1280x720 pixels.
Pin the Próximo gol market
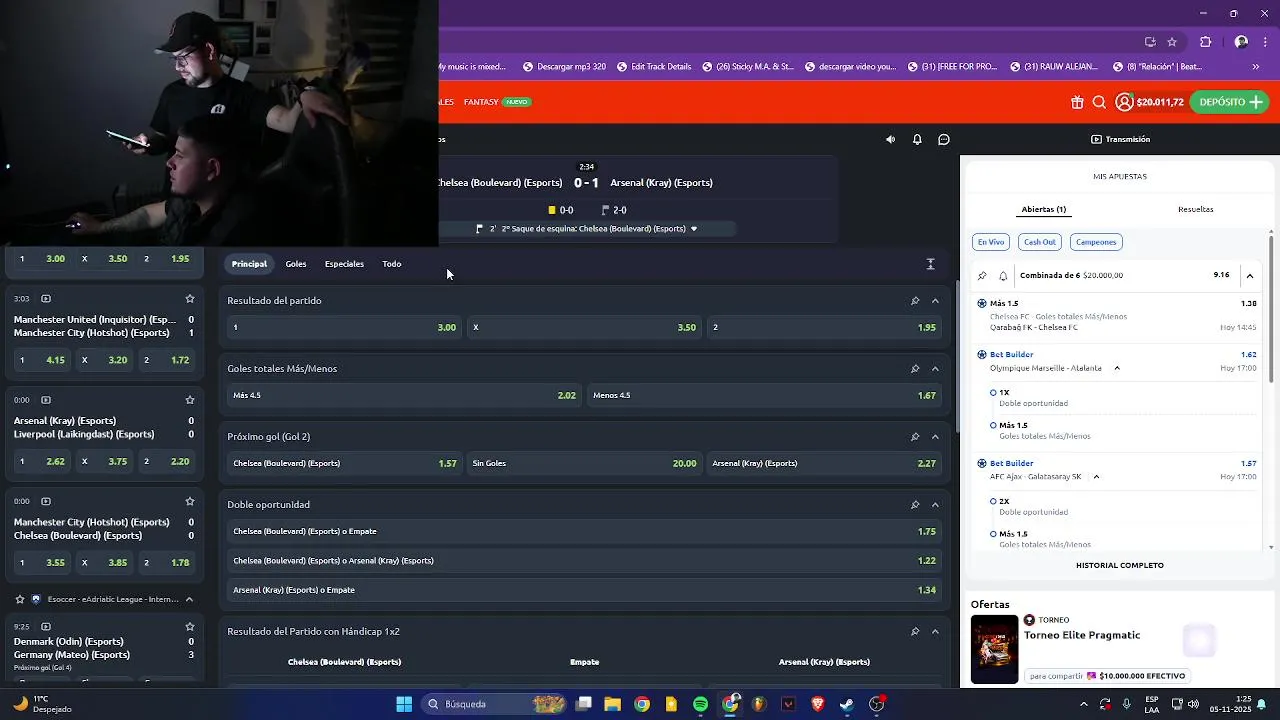coord(915,437)
